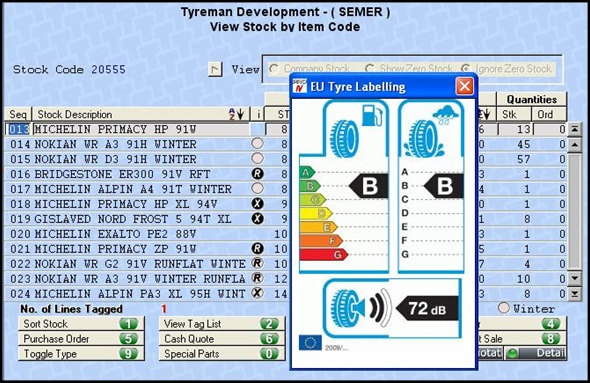Click winter indicator for MICHELIN ALPIN A4
The width and height of the screenshot is (590, 383).
tap(257, 188)
